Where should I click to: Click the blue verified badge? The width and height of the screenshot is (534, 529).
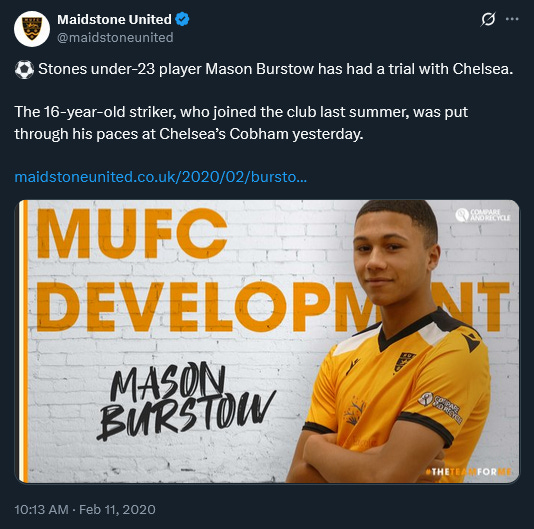[x=182, y=19]
